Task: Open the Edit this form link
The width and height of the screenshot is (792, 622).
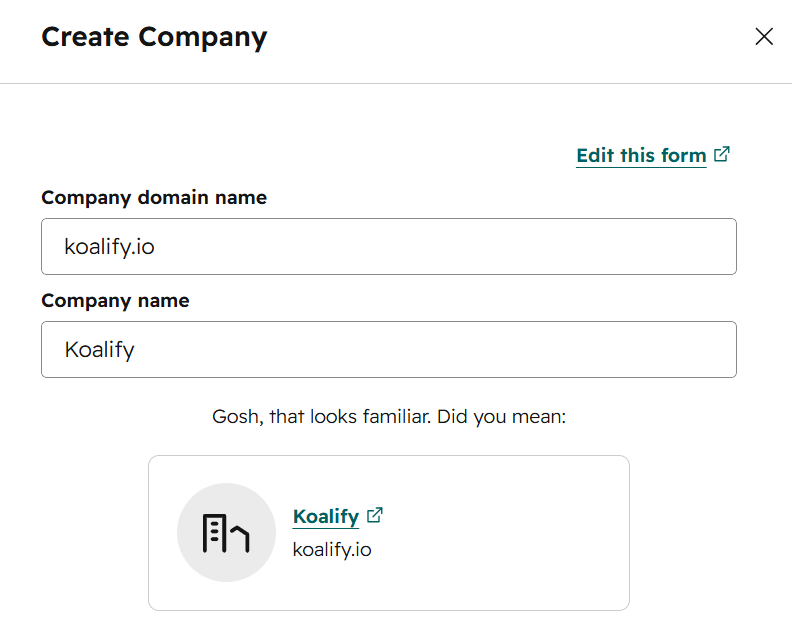Action: (641, 155)
